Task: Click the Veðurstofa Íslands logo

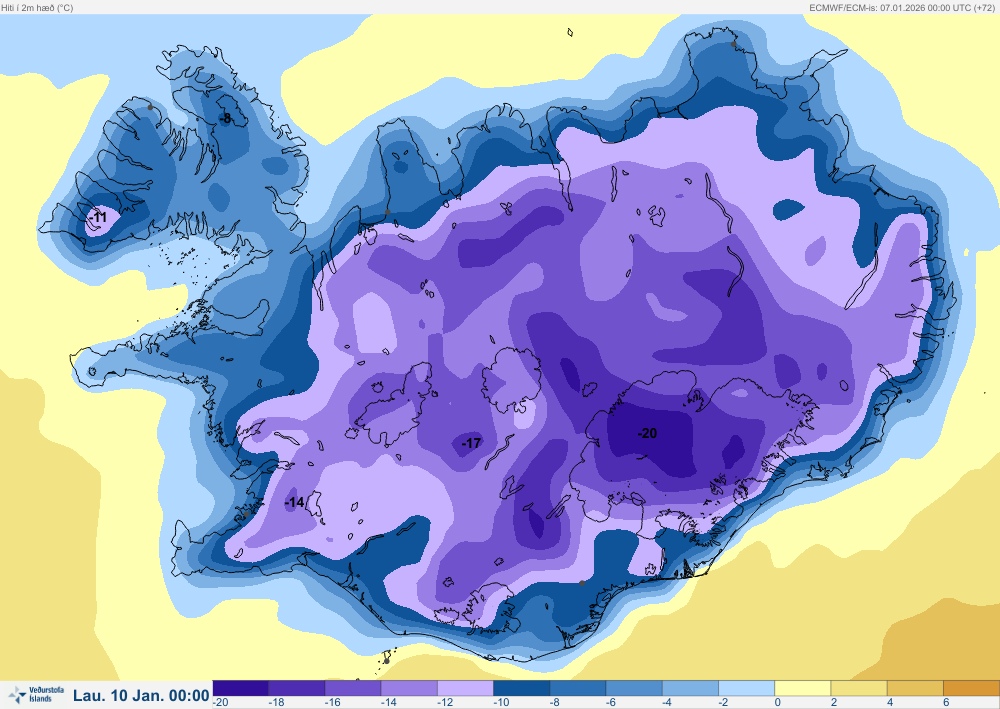Action: tap(36, 694)
